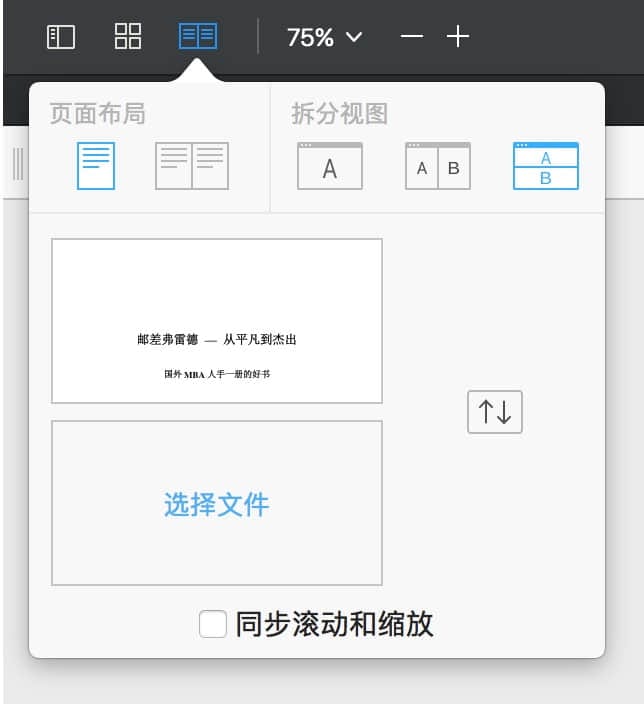Open the thumbnail grid view

pyautogui.click(x=128, y=37)
